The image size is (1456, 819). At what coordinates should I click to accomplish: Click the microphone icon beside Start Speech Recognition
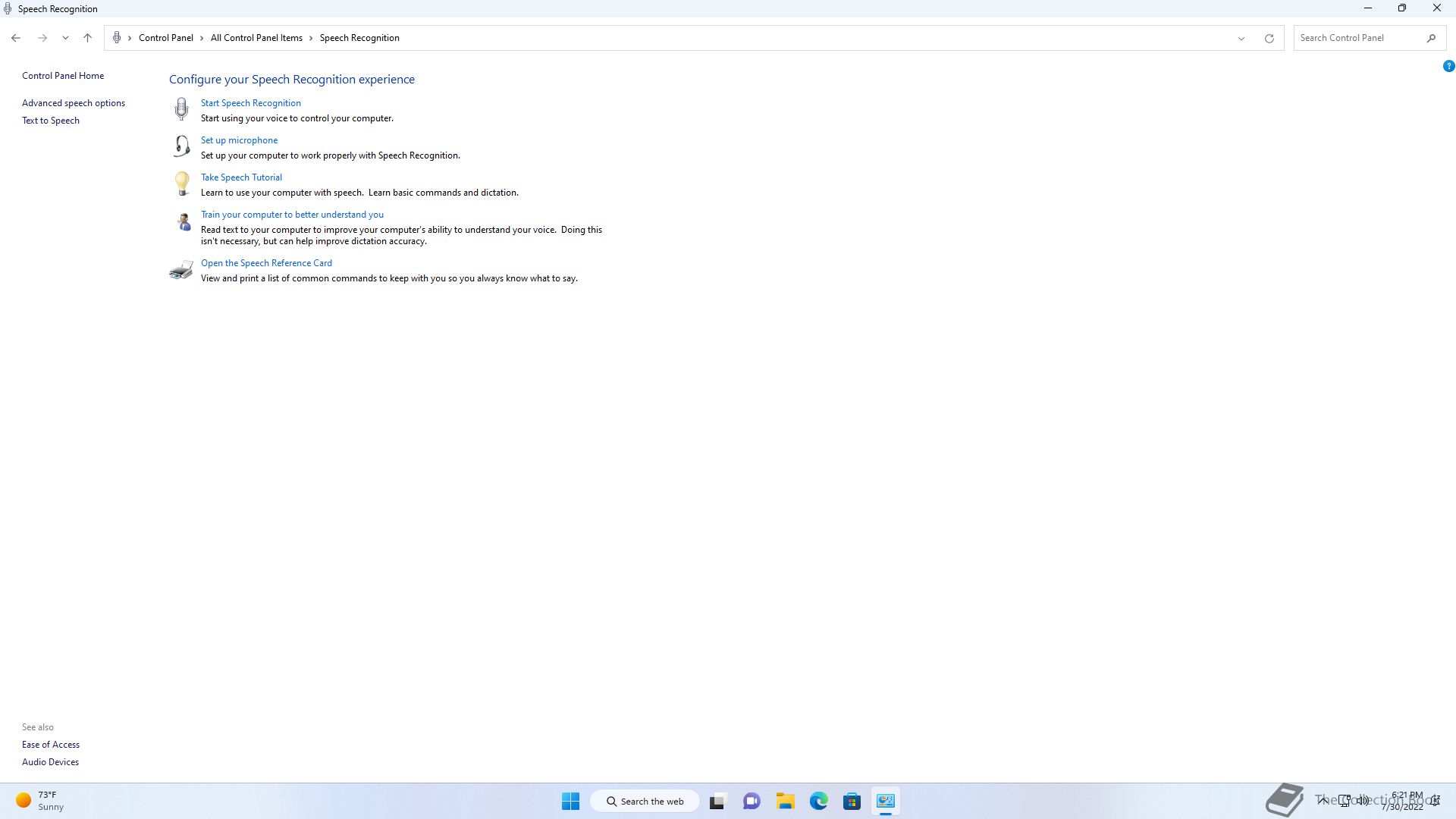181,109
